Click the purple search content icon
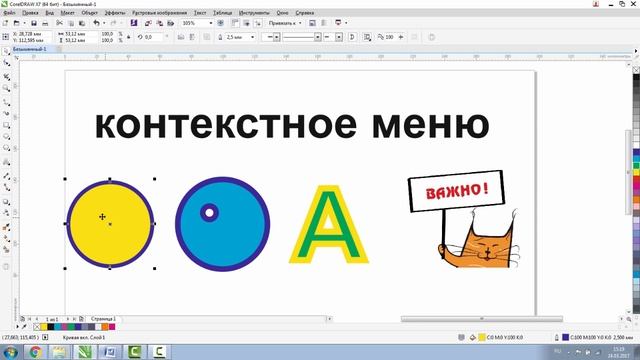640x360 pixels. [x=133, y=23]
